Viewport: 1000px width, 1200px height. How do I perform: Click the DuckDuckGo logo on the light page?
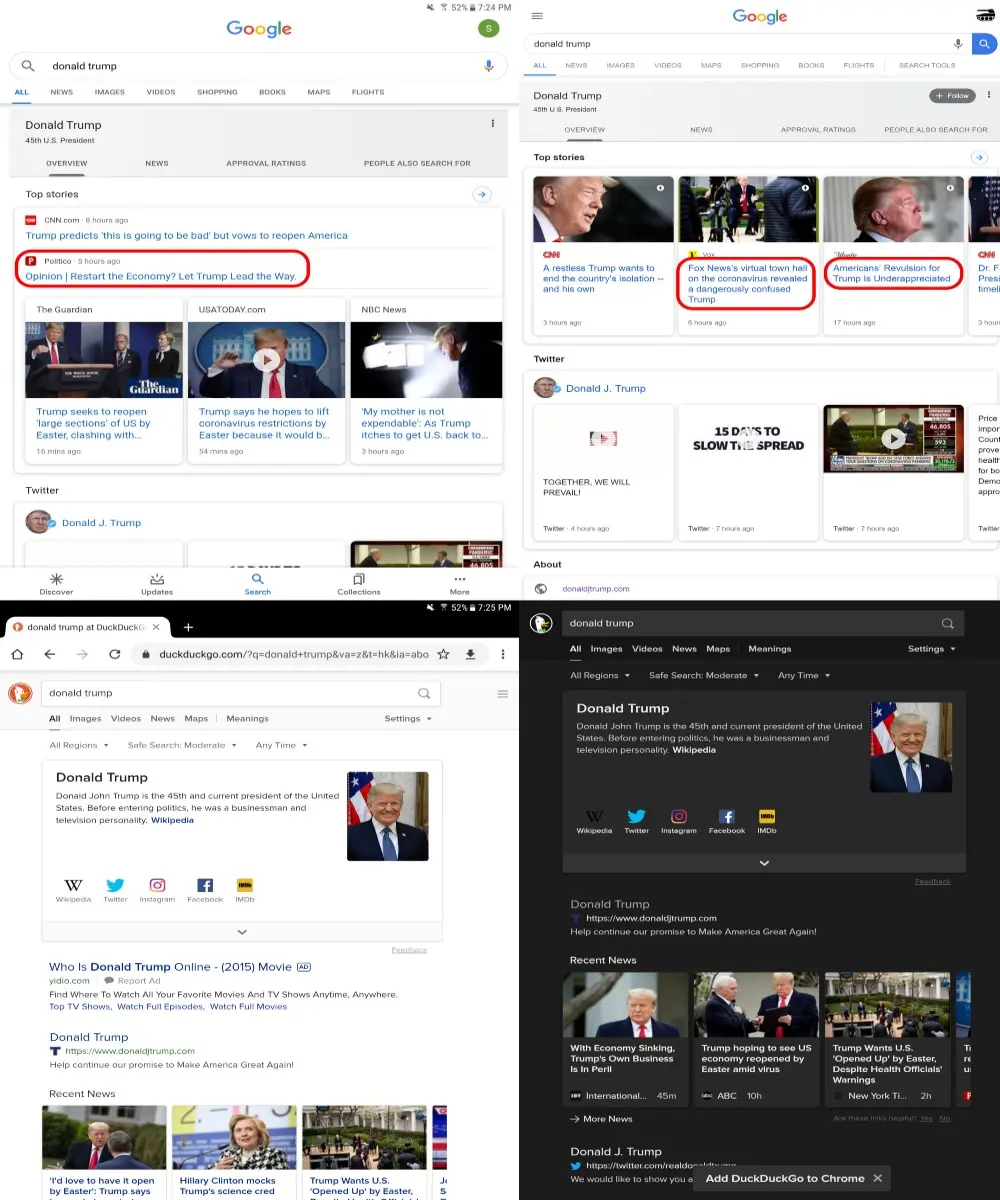(20, 693)
